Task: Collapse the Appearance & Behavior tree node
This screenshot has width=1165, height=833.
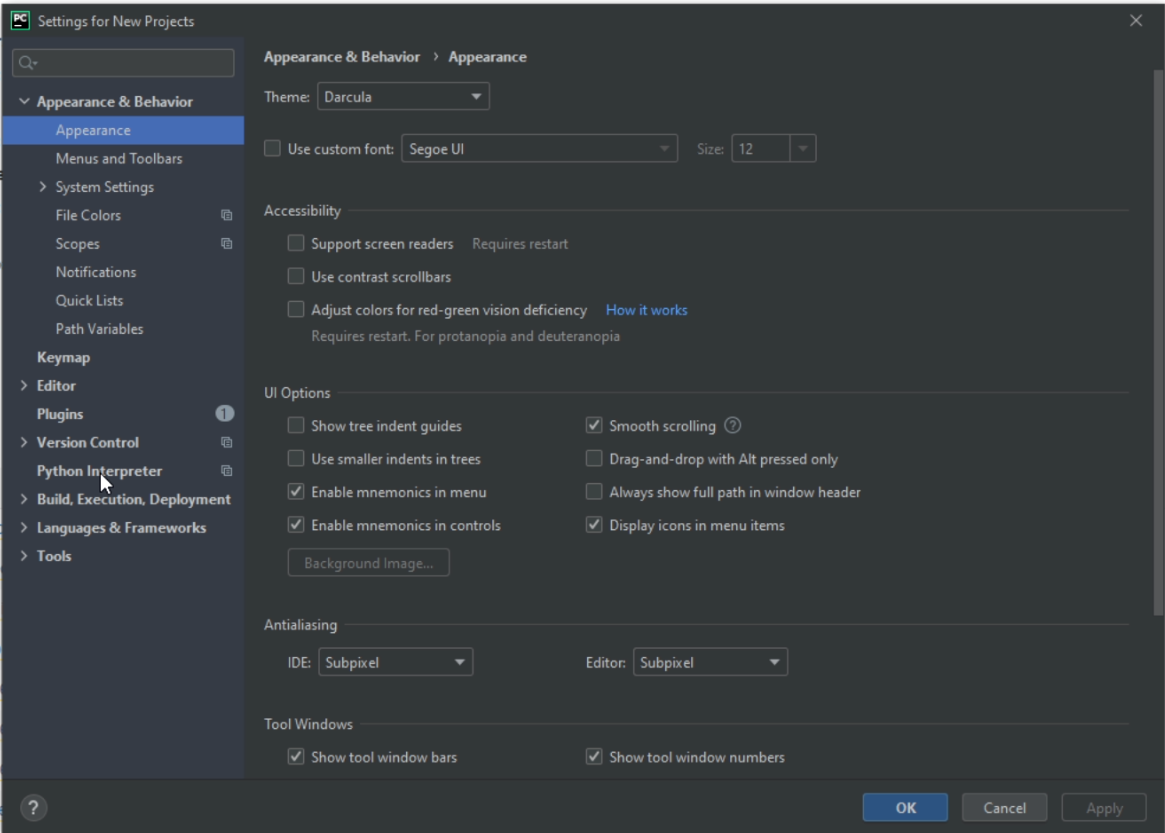Action: click(24, 101)
